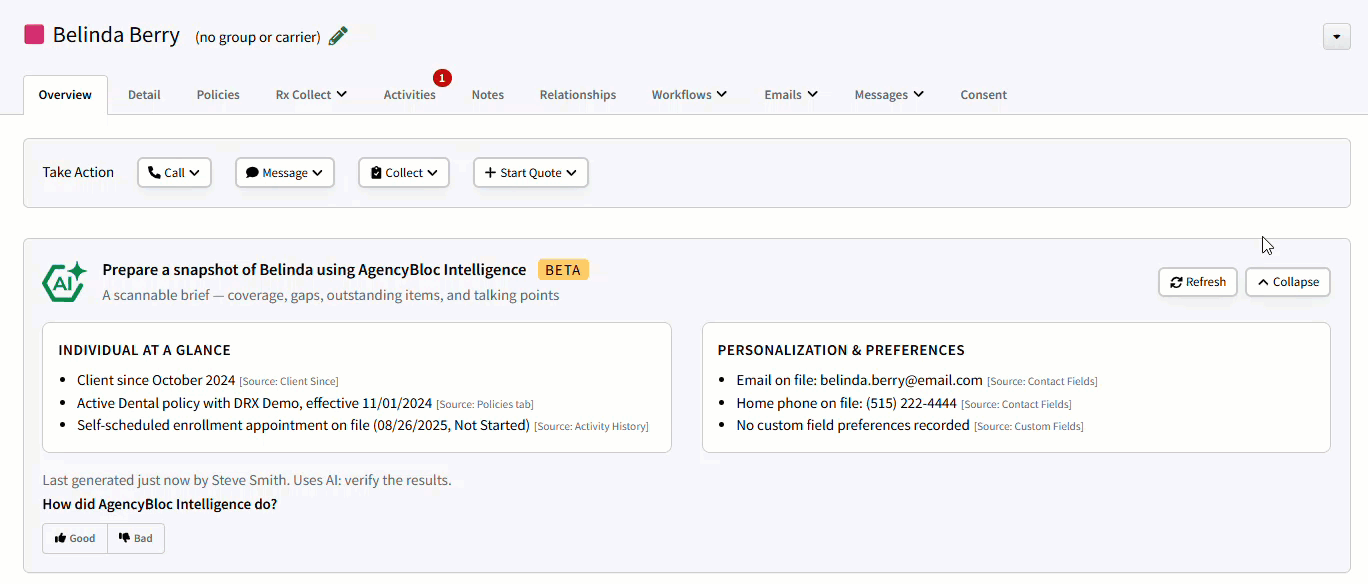This screenshot has height=584, width=1368.
Task: Click the pencil edit icon beside Belinda Berry
Action: (x=338, y=36)
